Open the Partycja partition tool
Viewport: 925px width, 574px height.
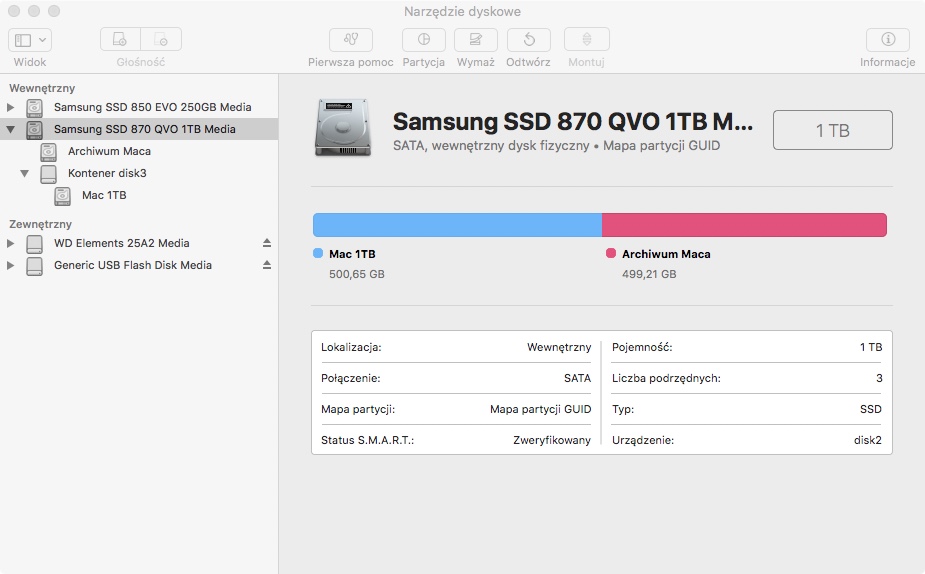(x=424, y=40)
